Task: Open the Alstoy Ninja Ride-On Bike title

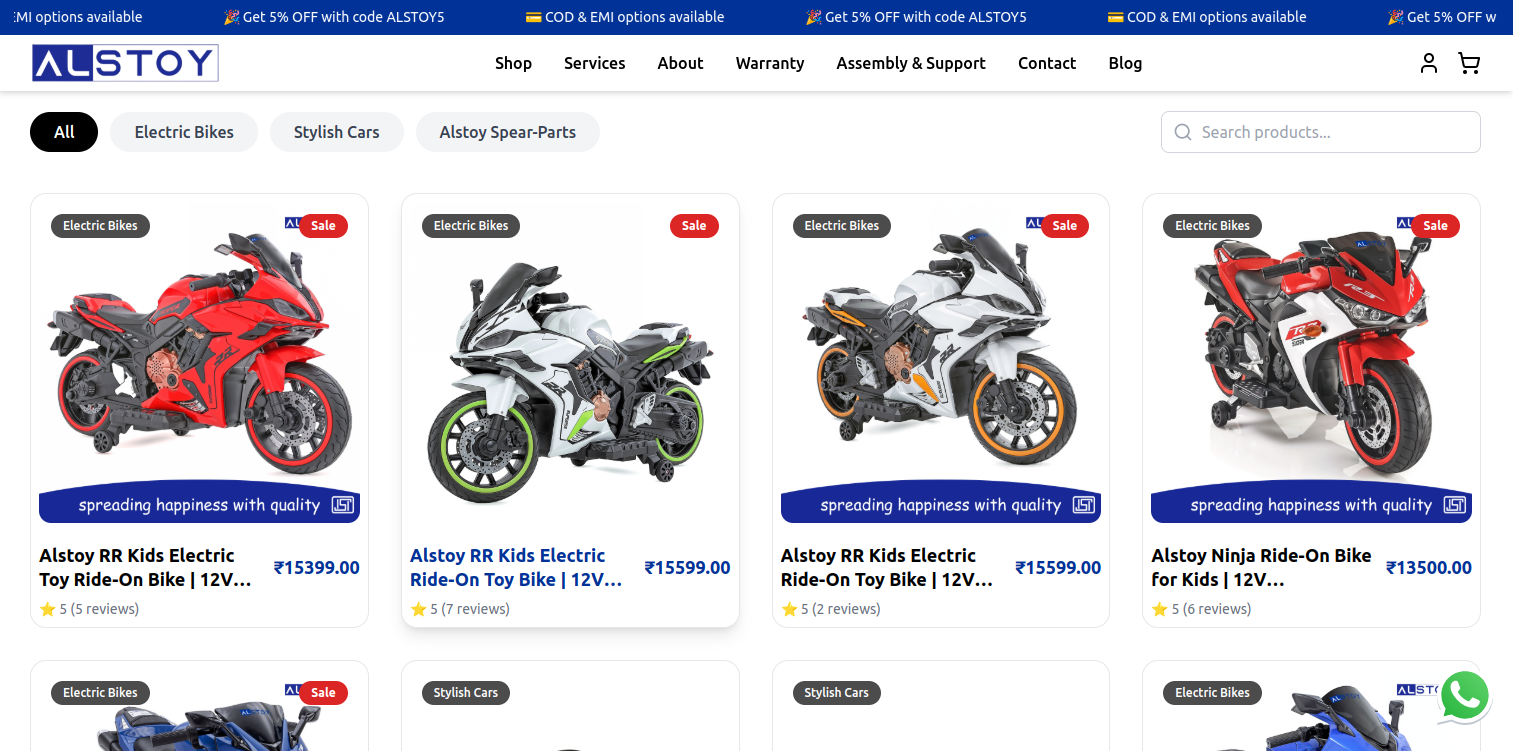Action: (1261, 567)
